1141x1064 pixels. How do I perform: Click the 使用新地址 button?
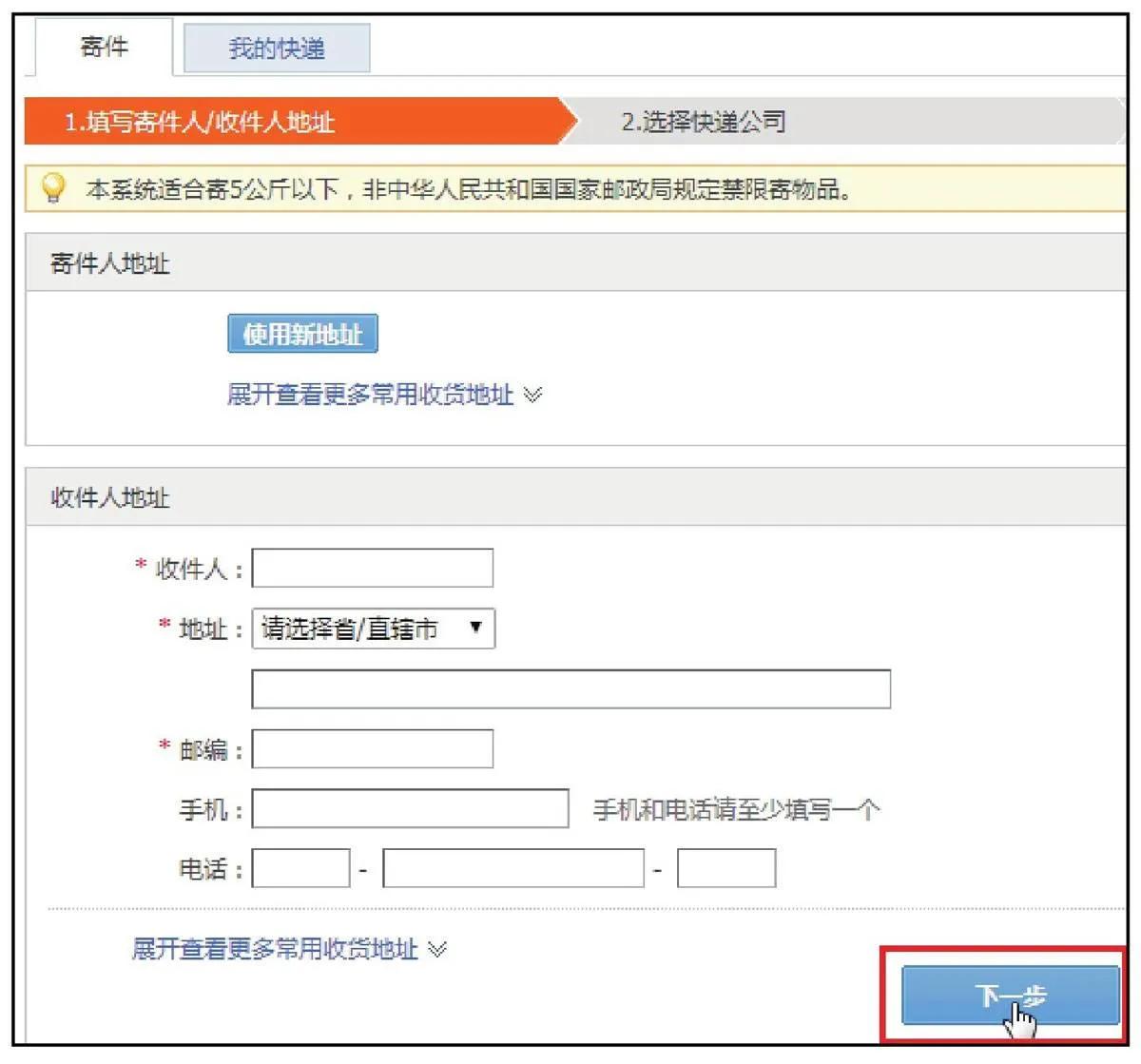pos(301,334)
